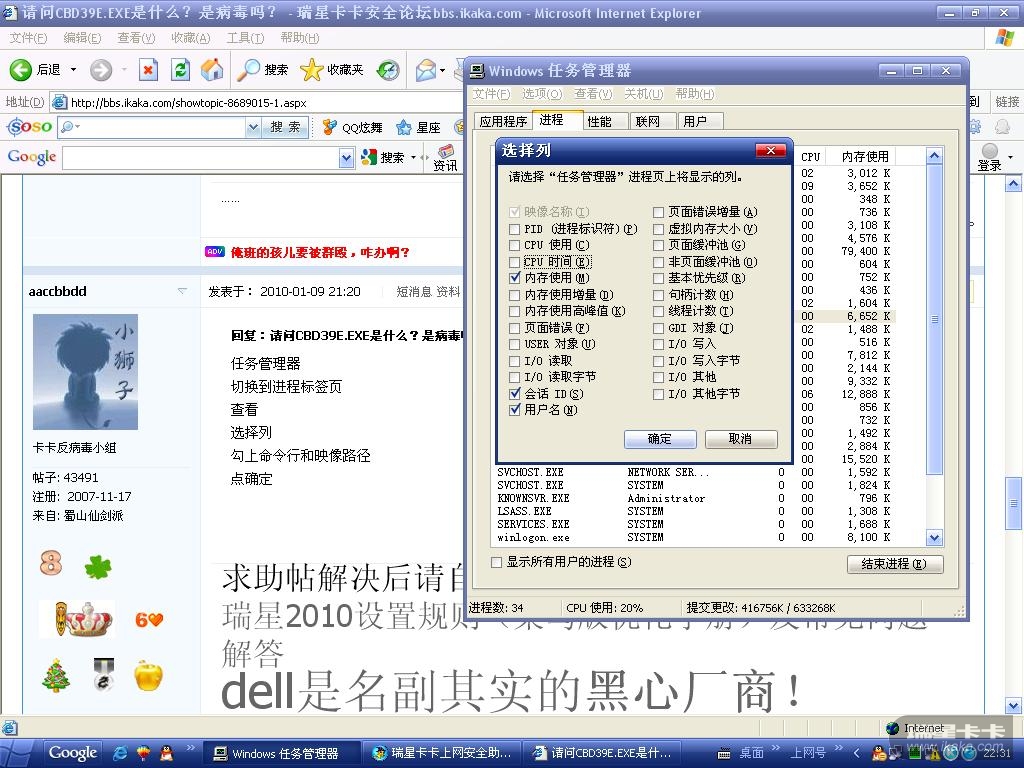
Task: Click 确定 in 选择列 dialog
Action: click(x=660, y=439)
